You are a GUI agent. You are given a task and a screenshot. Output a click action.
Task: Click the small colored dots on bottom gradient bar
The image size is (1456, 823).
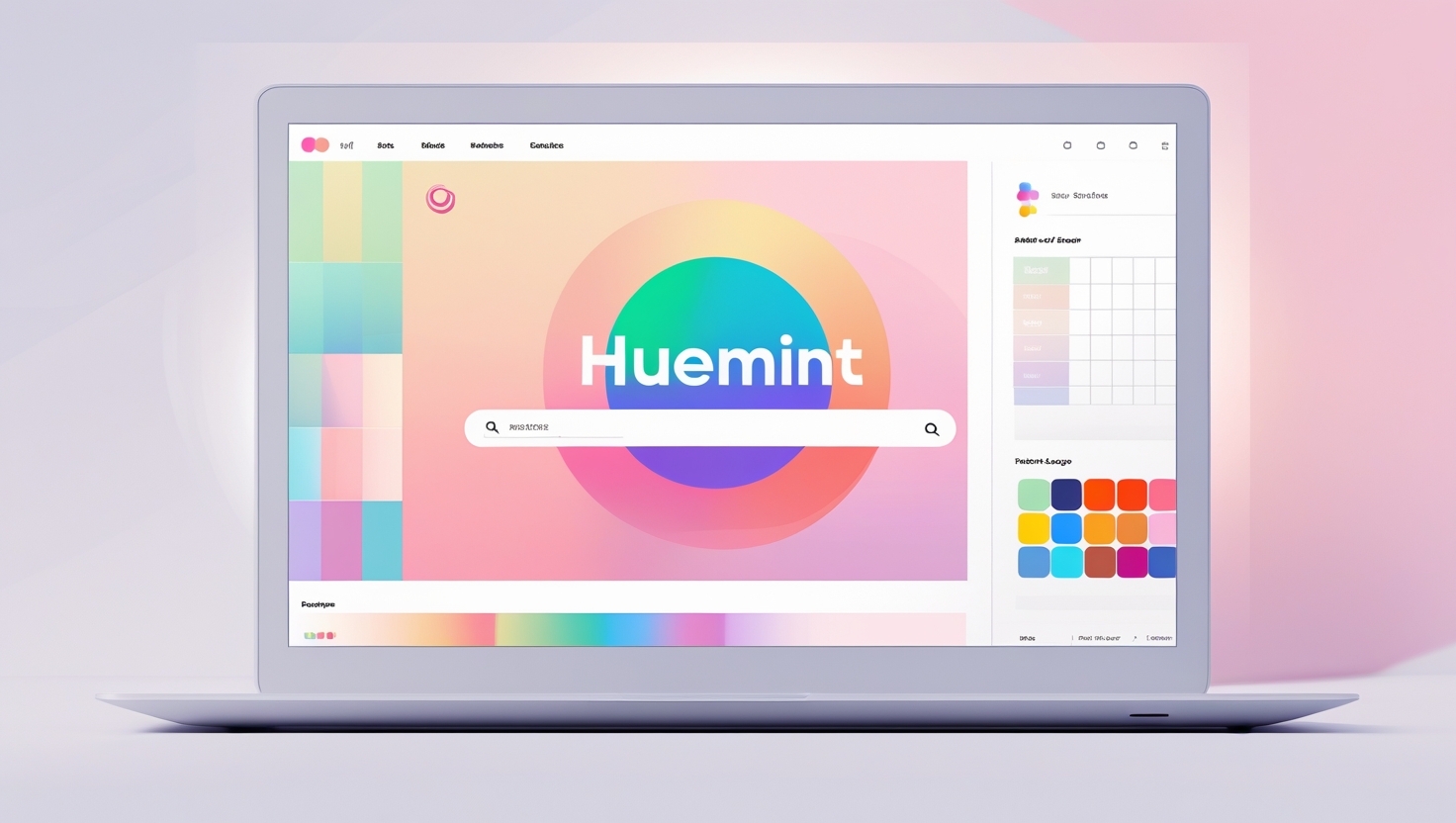(319, 635)
